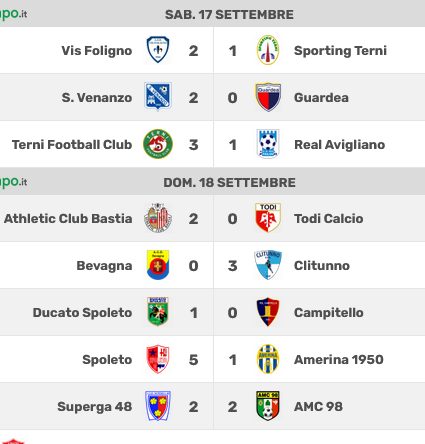The width and height of the screenshot is (425, 444).
Task: Open the S. Venanzo club badge
Action: 158,97
